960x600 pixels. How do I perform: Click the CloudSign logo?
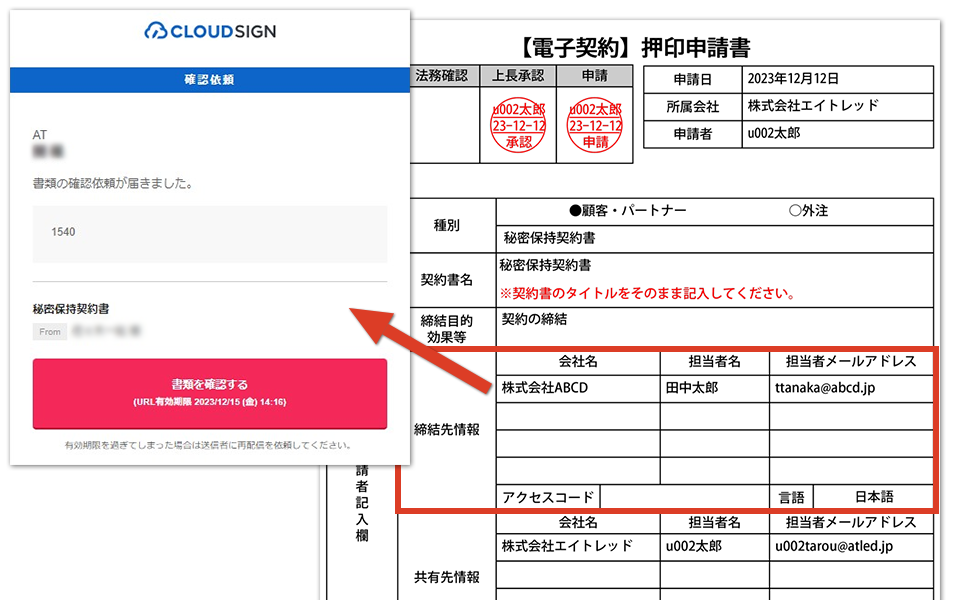(210, 31)
